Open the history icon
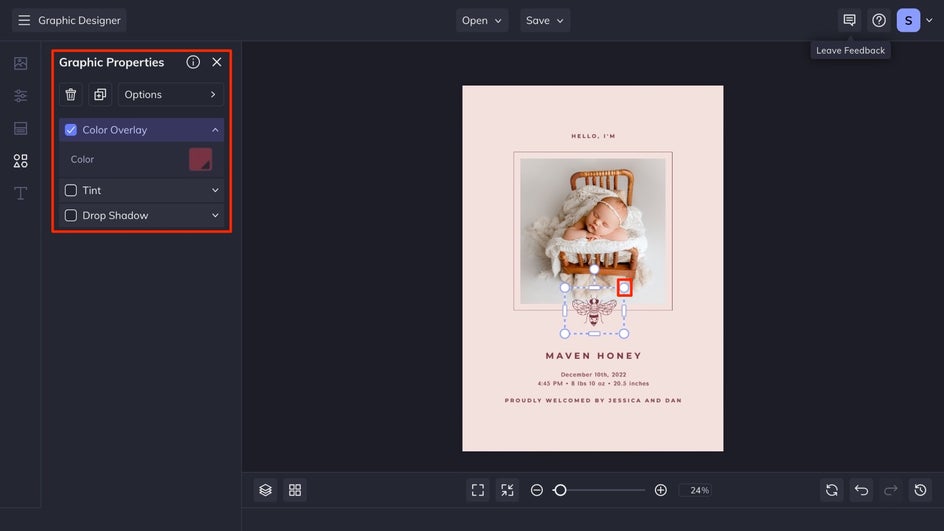 pyautogui.click(x=921, y=490)
